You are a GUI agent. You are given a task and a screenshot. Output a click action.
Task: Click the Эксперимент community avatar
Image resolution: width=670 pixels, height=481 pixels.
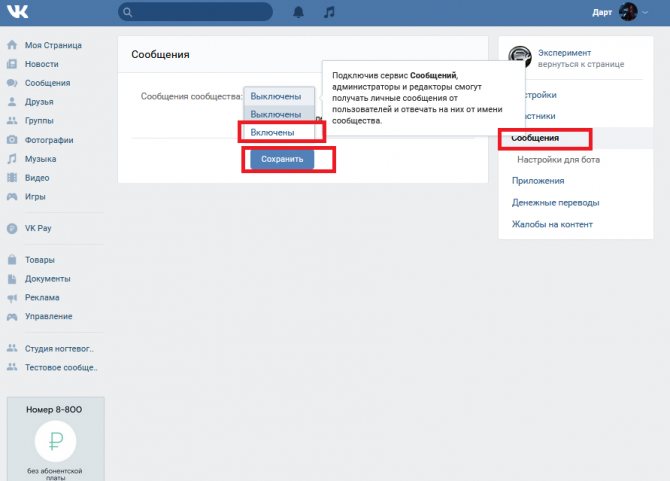(520, 58)
